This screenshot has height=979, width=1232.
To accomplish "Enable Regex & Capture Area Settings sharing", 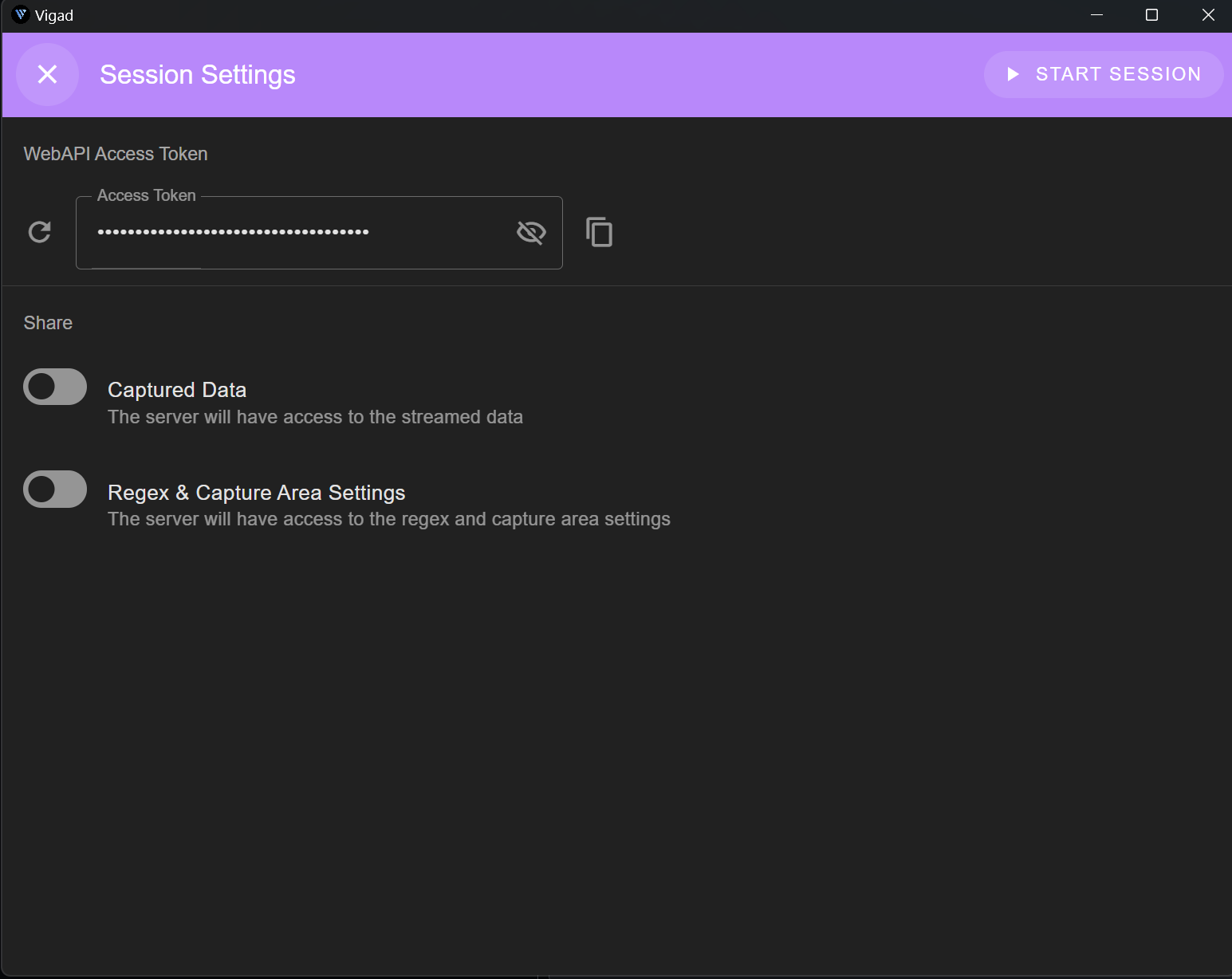I will [x=55, y=489].
